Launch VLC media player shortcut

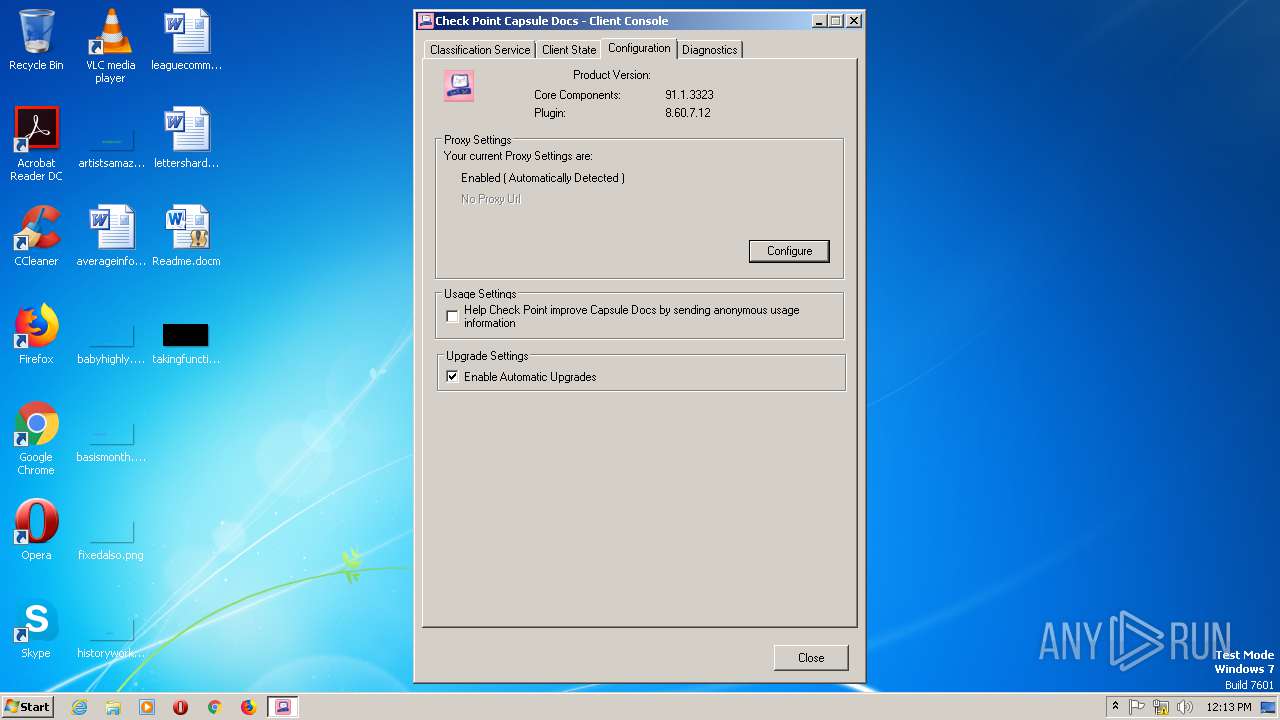click(110, 46)
